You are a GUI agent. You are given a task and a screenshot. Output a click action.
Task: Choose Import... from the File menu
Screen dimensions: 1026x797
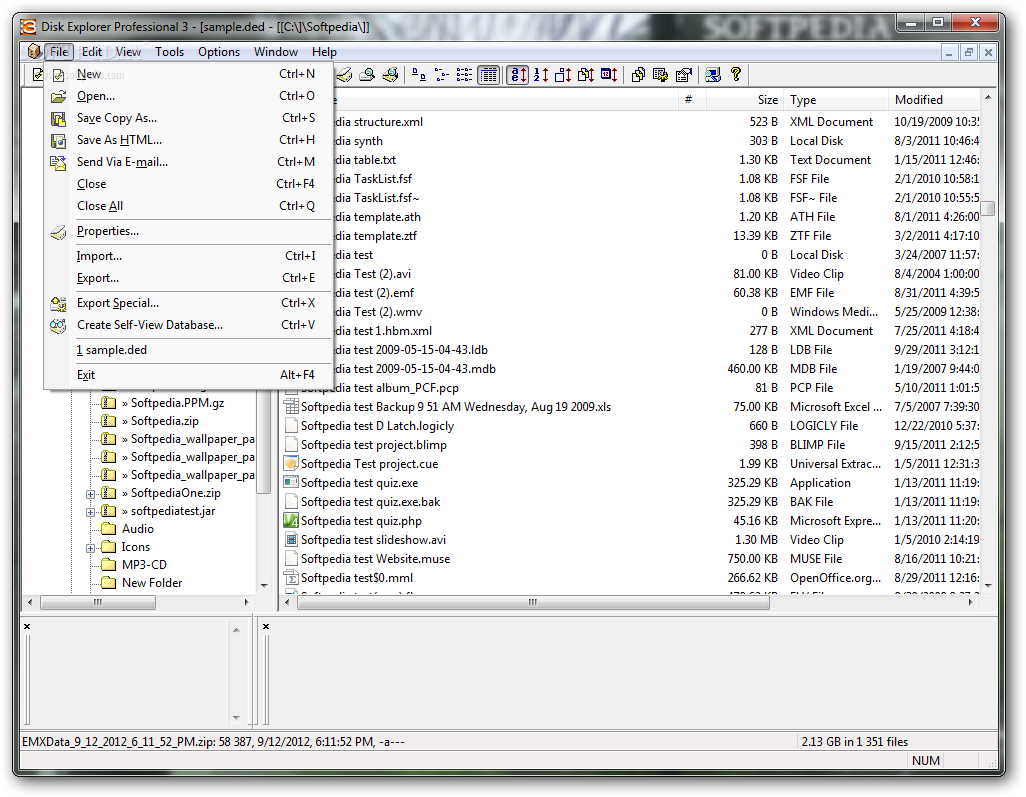188,257
